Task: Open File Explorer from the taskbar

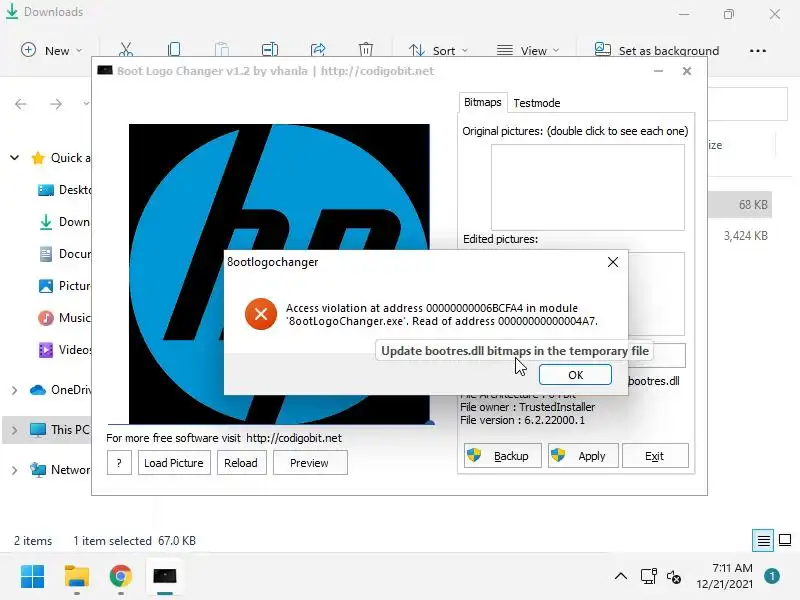Action: coord(77,577)
